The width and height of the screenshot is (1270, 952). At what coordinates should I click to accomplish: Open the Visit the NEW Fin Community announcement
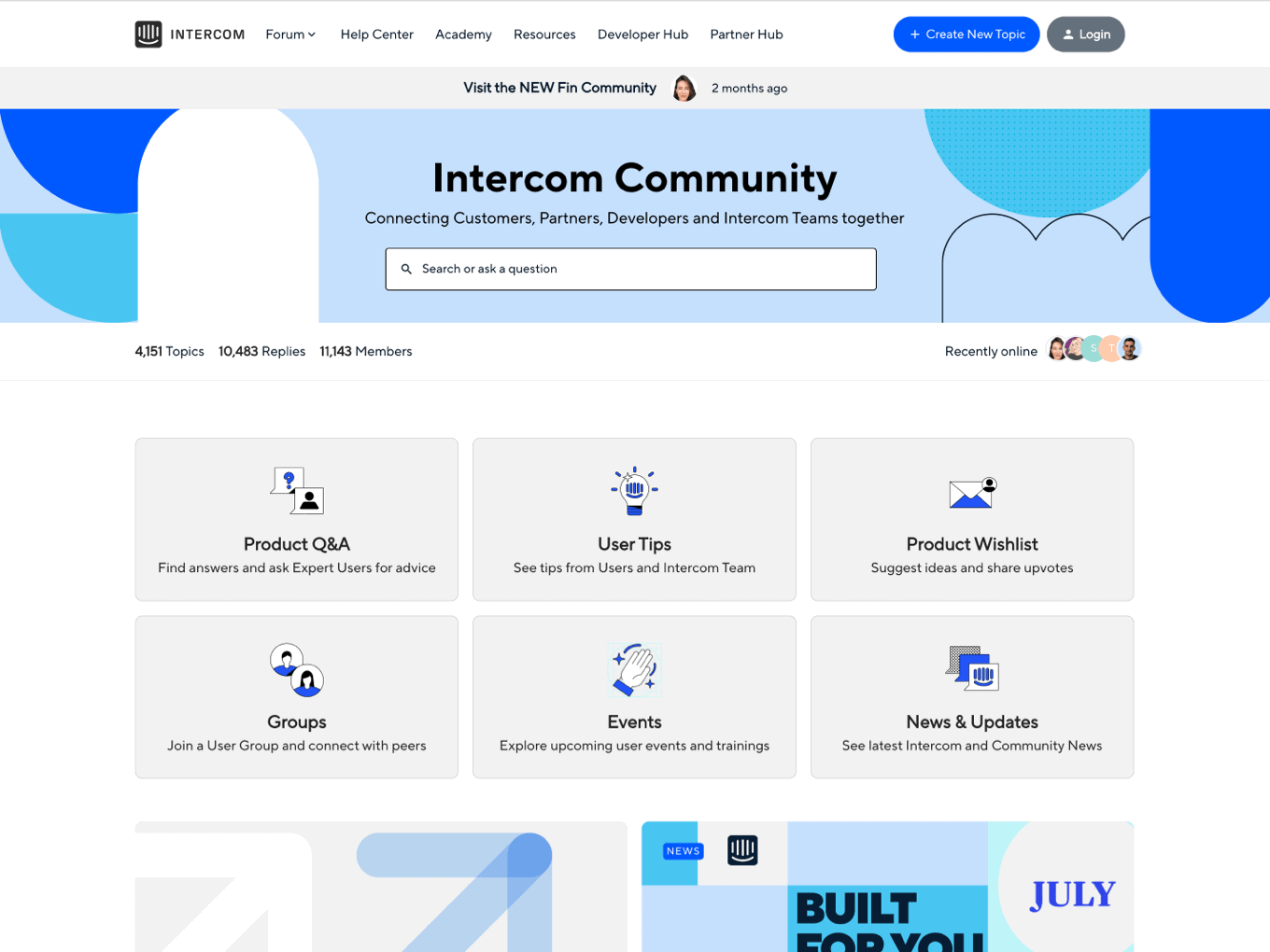click(x=559, y=88)
